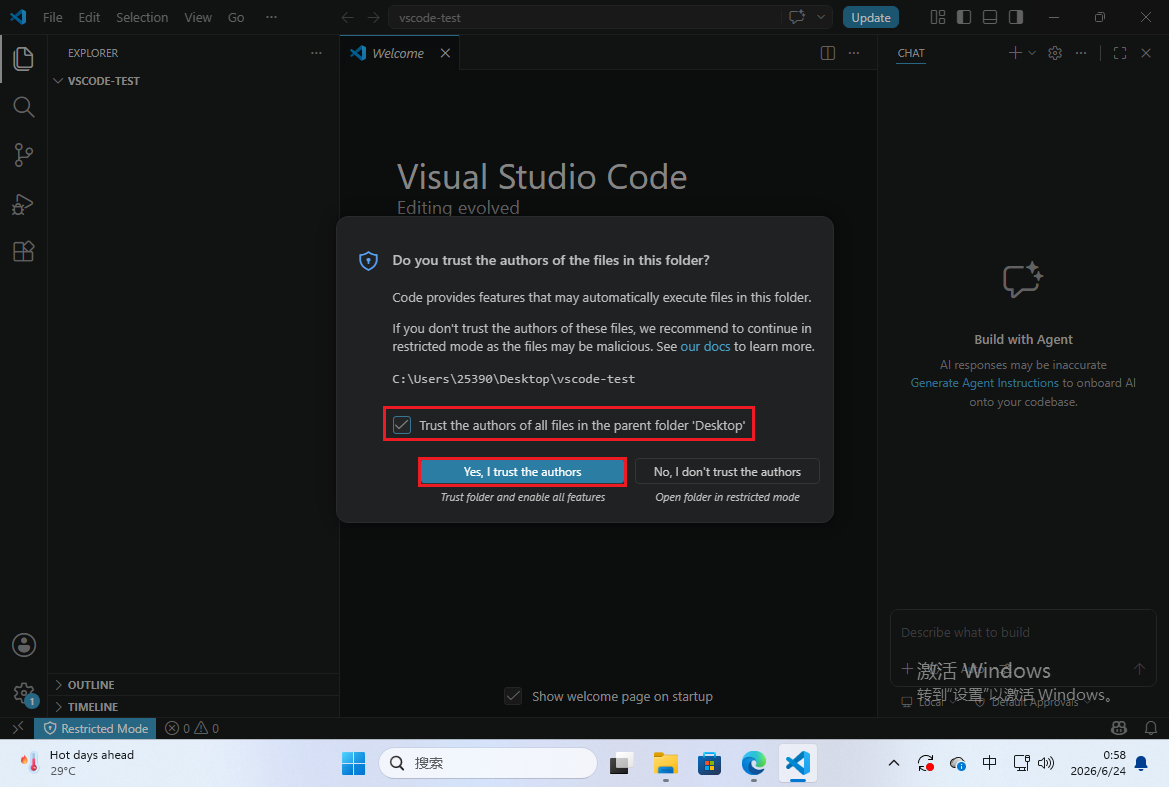Open the Accounts menu icon
The width and height of the screenshot is (1169, 787).
[23, 645]
